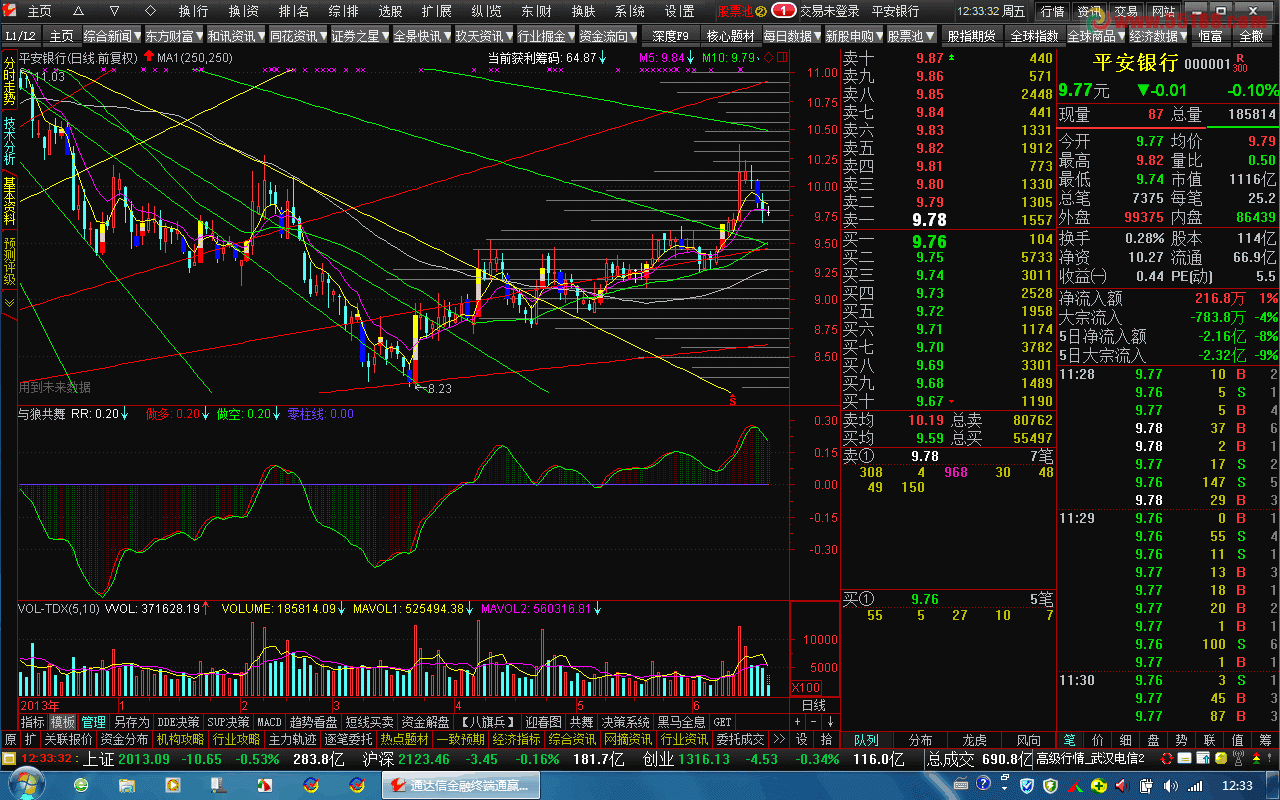1280x800 pixels.
Task: Open the 选股 menu
Action: click(x=391, y=11)
